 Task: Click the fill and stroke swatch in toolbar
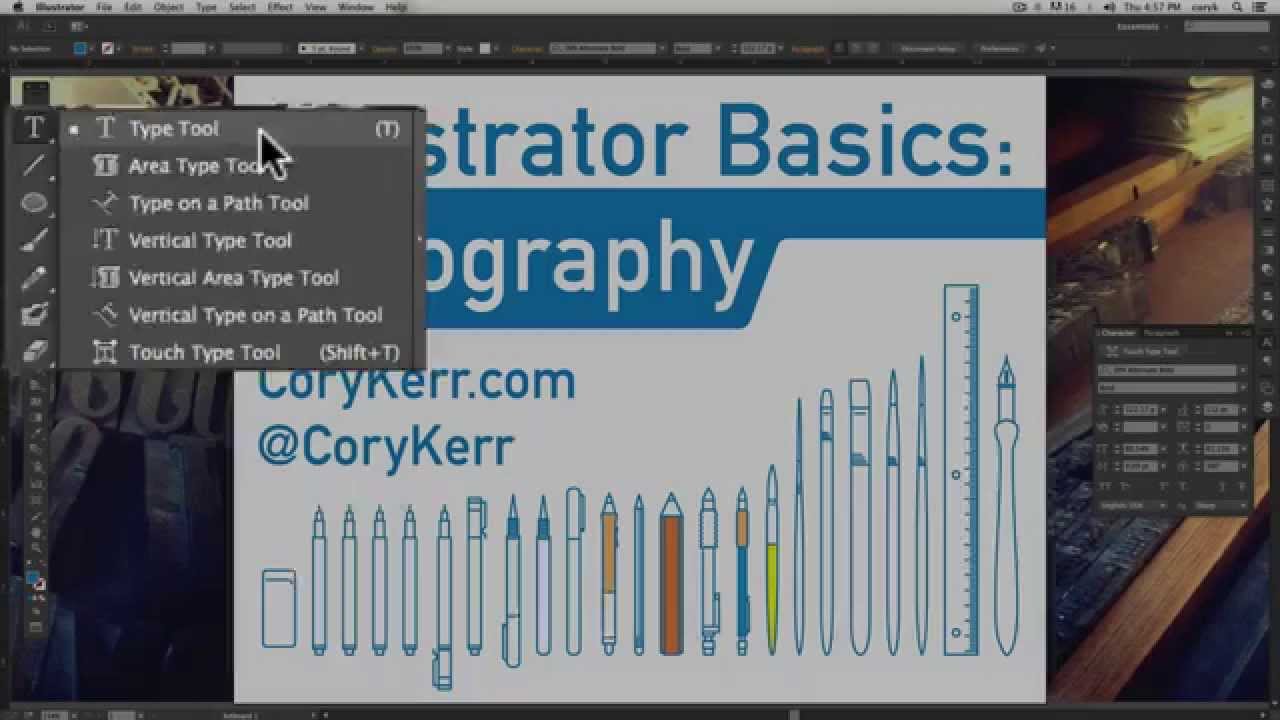click(x=35, y=580)
